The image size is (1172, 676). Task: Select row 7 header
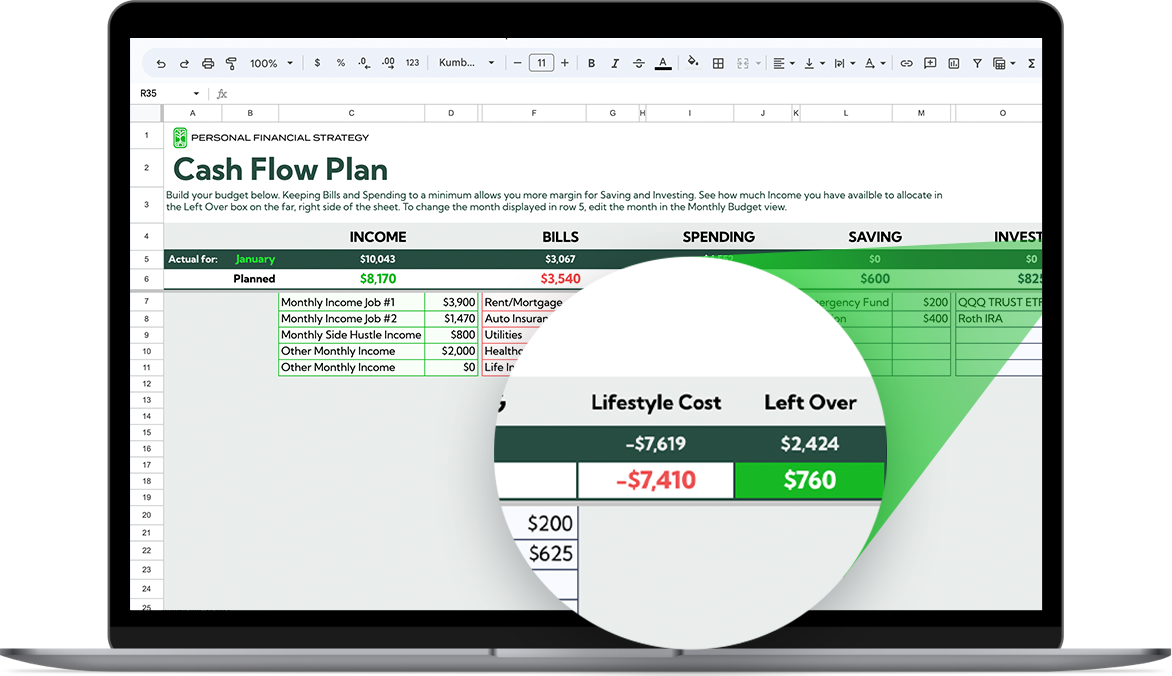[x=146, y=301]
